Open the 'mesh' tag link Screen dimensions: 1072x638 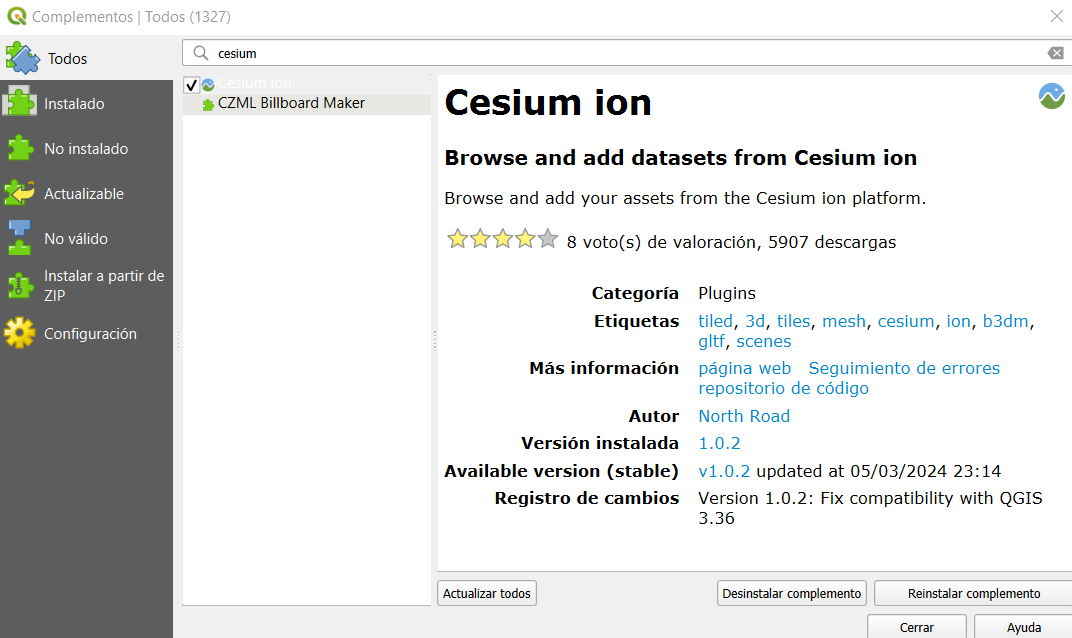coord(844,321)
